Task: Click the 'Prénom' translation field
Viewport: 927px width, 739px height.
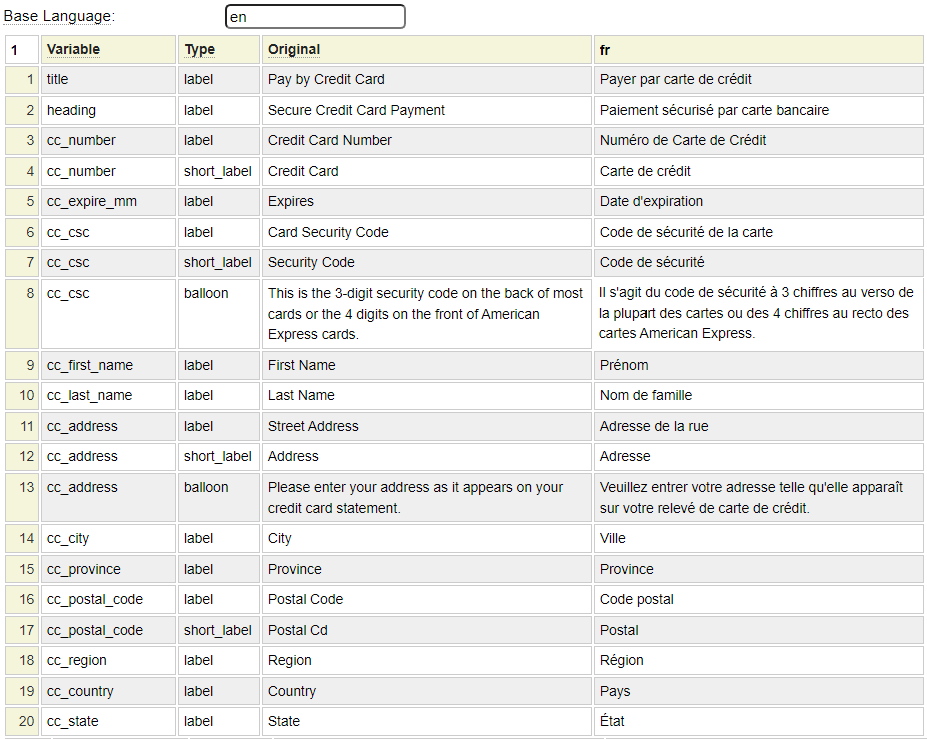Action: click(x=758, y=365)
